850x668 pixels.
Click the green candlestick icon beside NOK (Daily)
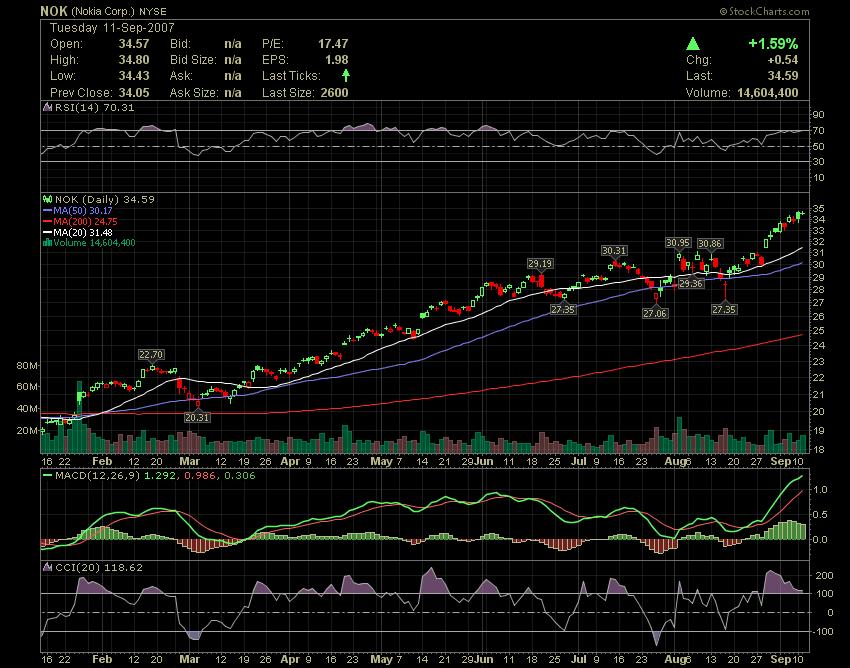[48, 200]
